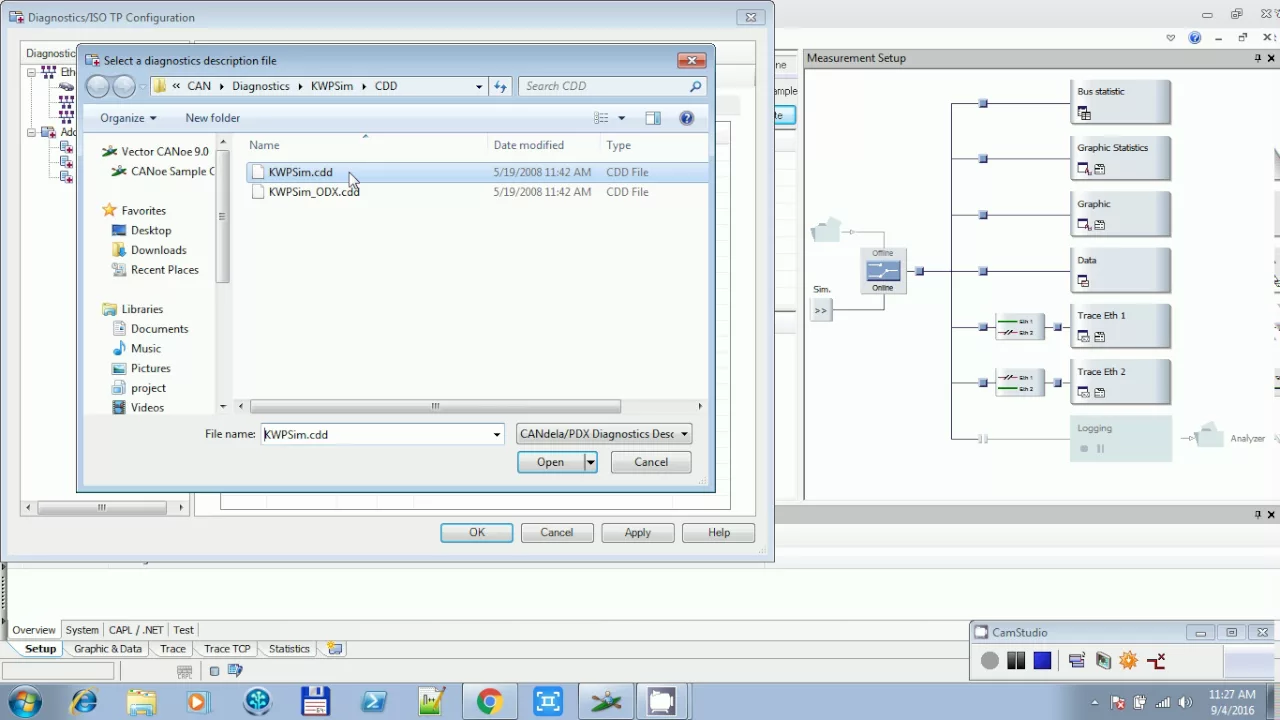Cancel the file selection dialog
The width and height of the screenshot is (1280, 720).
tap(651, 462)
